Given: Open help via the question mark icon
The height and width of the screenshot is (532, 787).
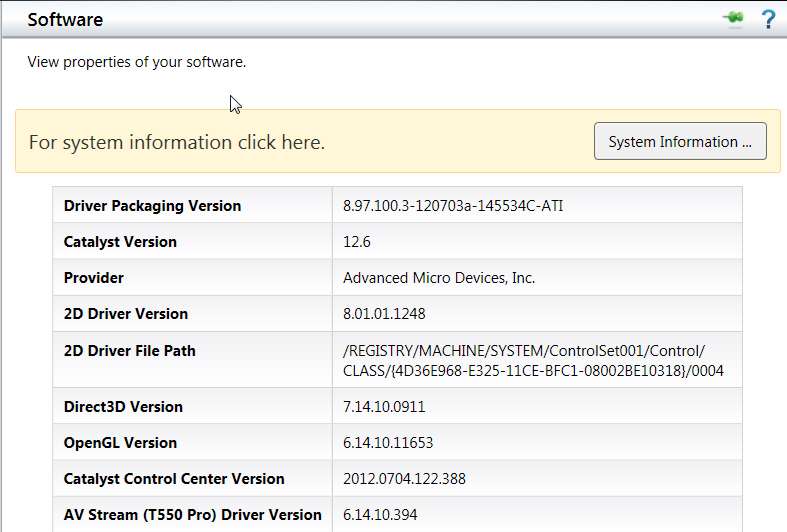Looking at the screenshot, I should [768, 20].
